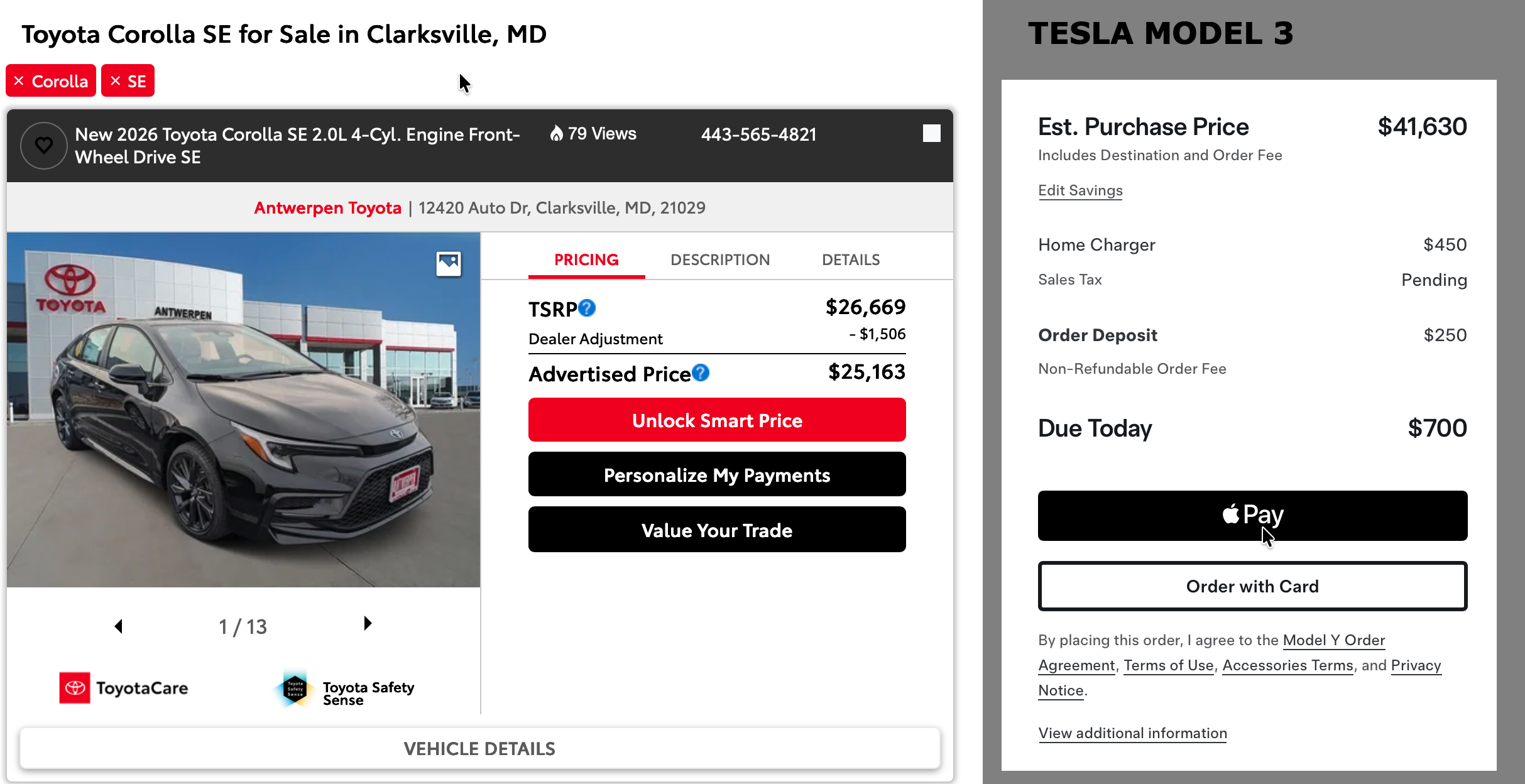Screen dimensions: 1525x784
Task: Click the Toyota Safety Sense badge
Action: click(345, 689)
